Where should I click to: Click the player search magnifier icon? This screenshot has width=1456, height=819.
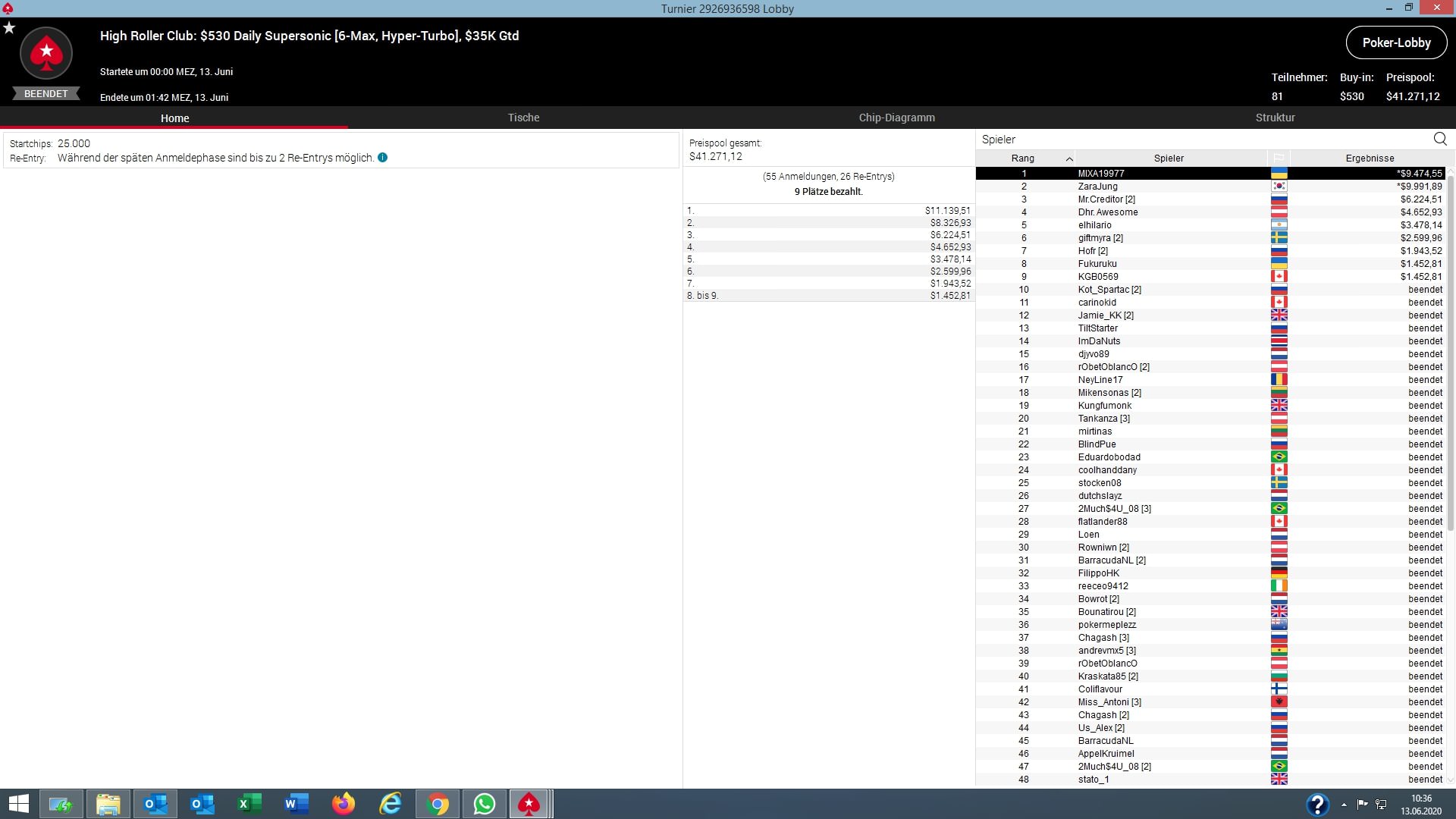pos(1439,139)
